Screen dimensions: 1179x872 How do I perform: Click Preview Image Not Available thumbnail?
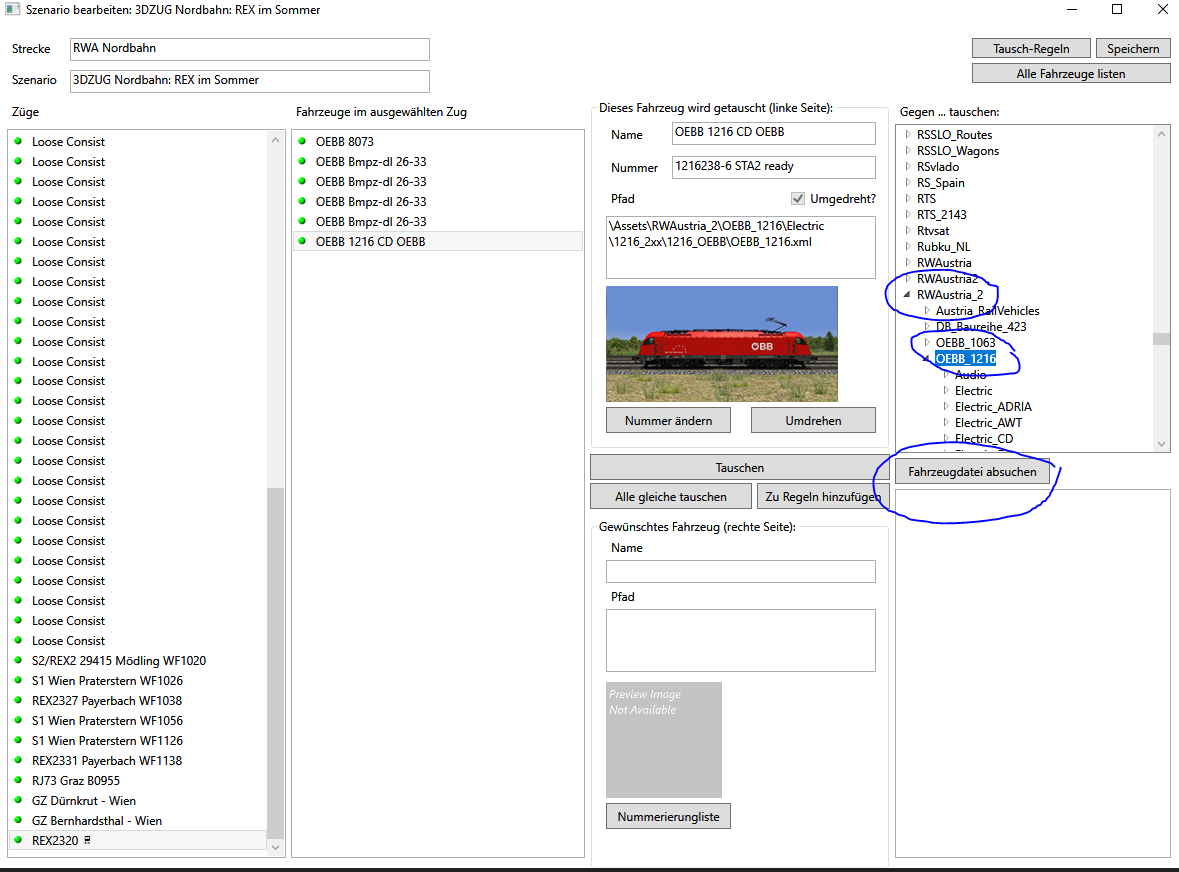click(x=664, y=740)
